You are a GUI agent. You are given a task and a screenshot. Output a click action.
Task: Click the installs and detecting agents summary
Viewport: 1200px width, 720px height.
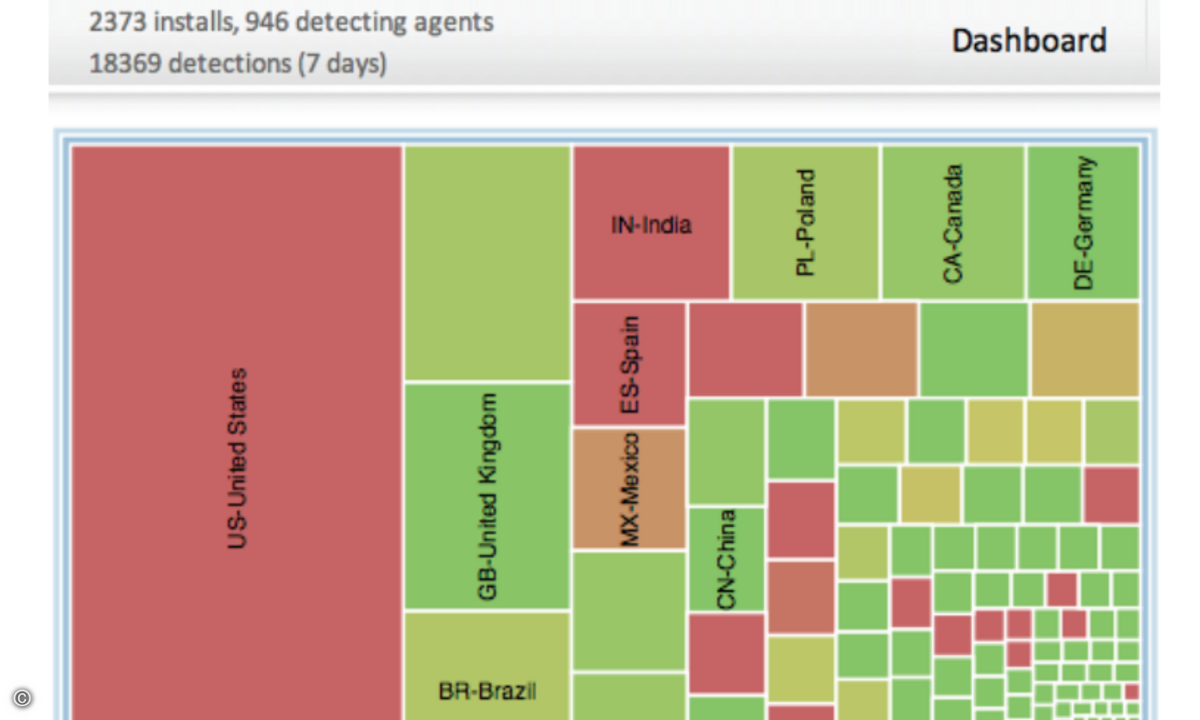click(291, 21)
